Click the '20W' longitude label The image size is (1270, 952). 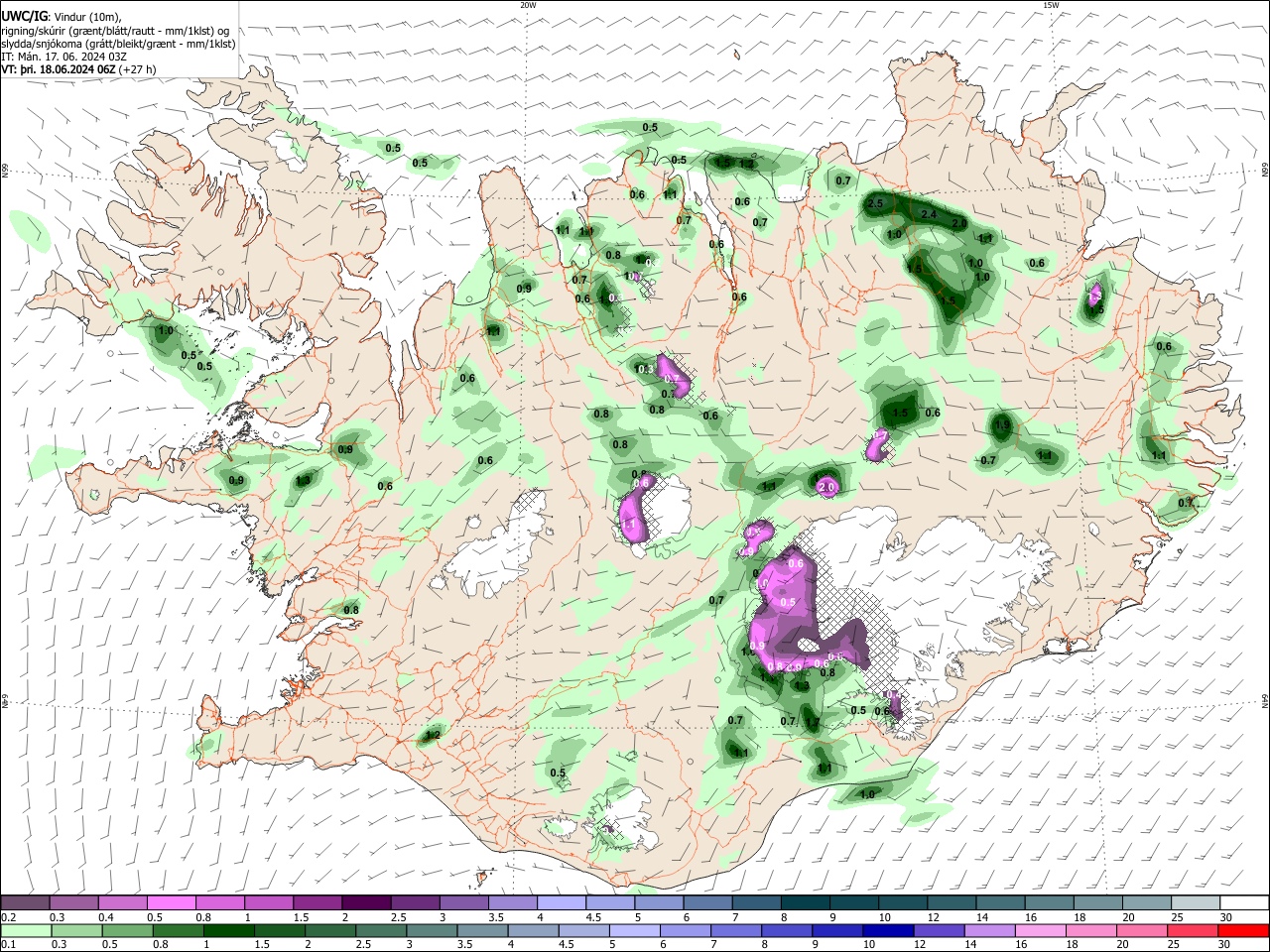pos(528,5)
